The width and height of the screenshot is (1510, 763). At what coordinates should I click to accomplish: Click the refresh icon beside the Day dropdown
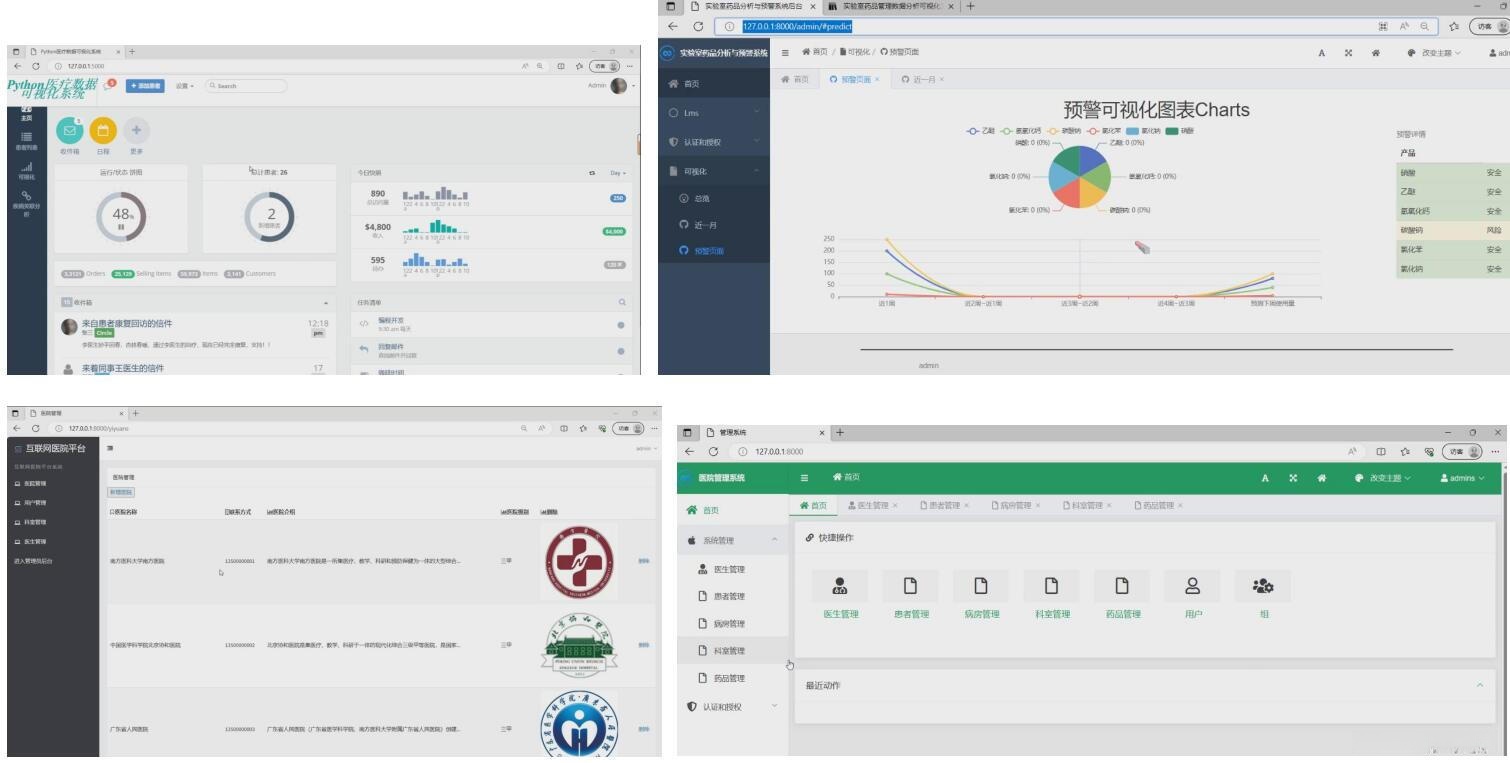point(594,173)
